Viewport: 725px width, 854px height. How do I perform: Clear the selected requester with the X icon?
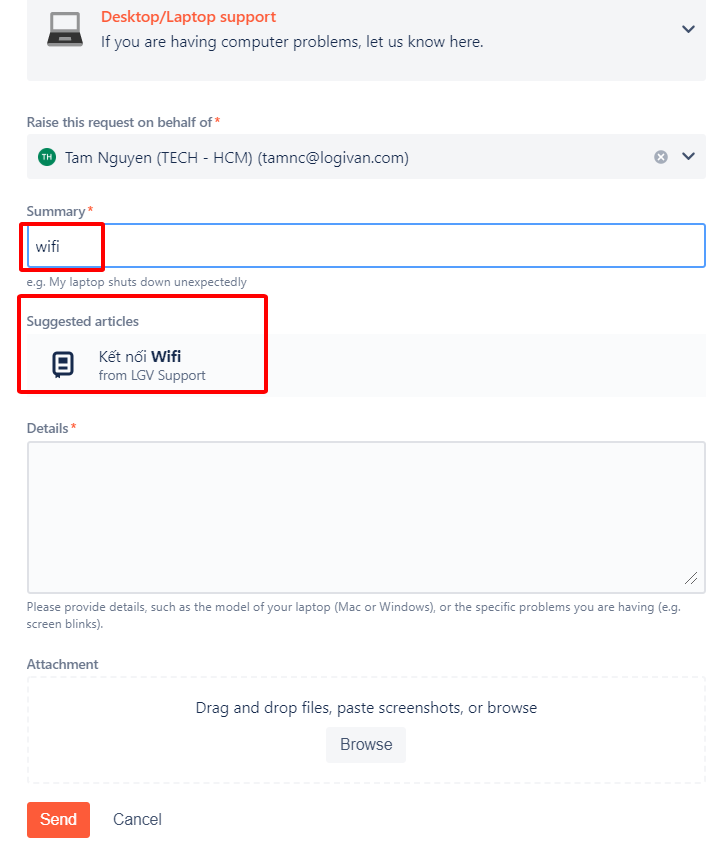pos(661,157)
